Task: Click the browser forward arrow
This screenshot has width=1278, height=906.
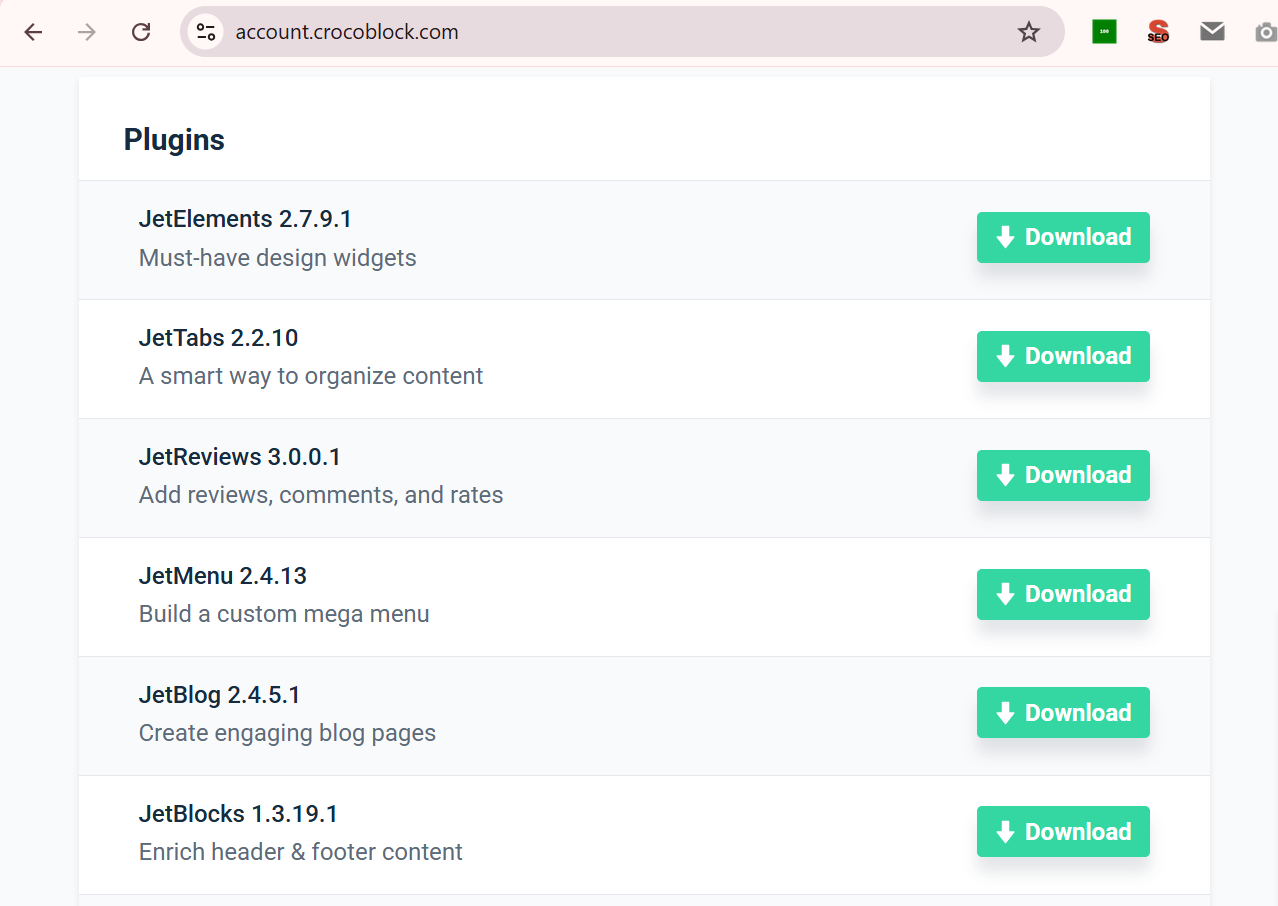Action: pyautogui.click(x=87, y=32)
